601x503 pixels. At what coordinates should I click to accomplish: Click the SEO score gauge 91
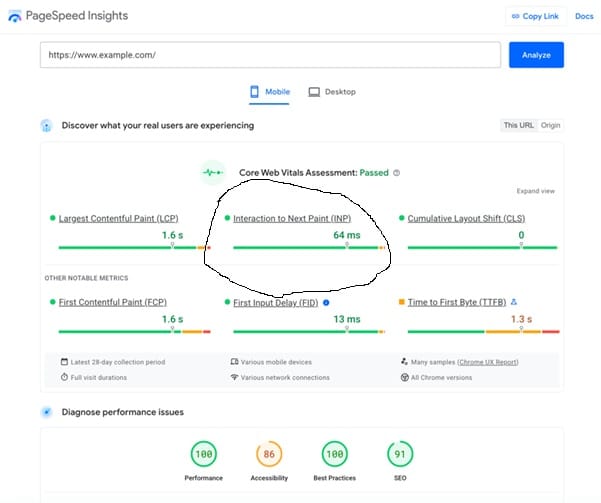tap(400, 454)
